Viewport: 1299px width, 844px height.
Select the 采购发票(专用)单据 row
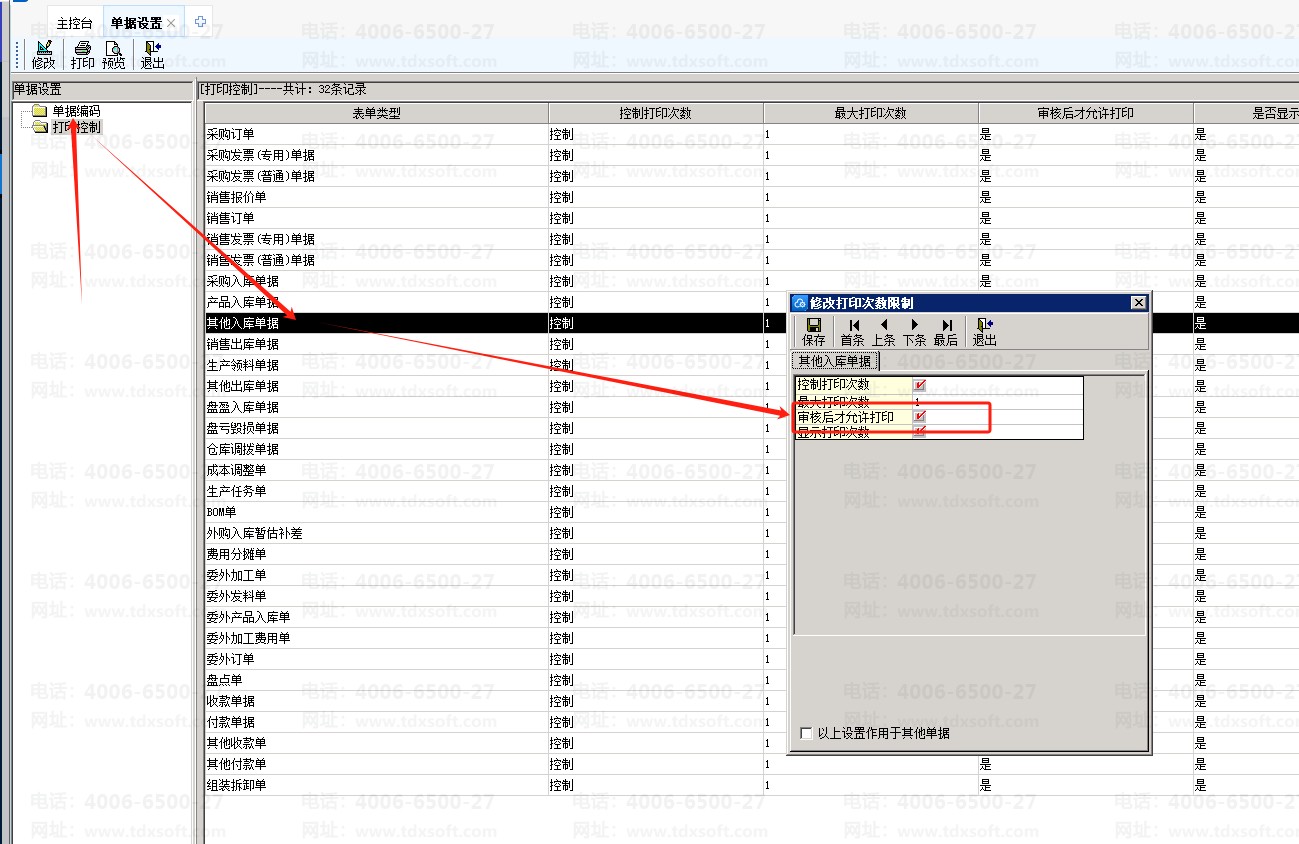[x=752, y=155]
